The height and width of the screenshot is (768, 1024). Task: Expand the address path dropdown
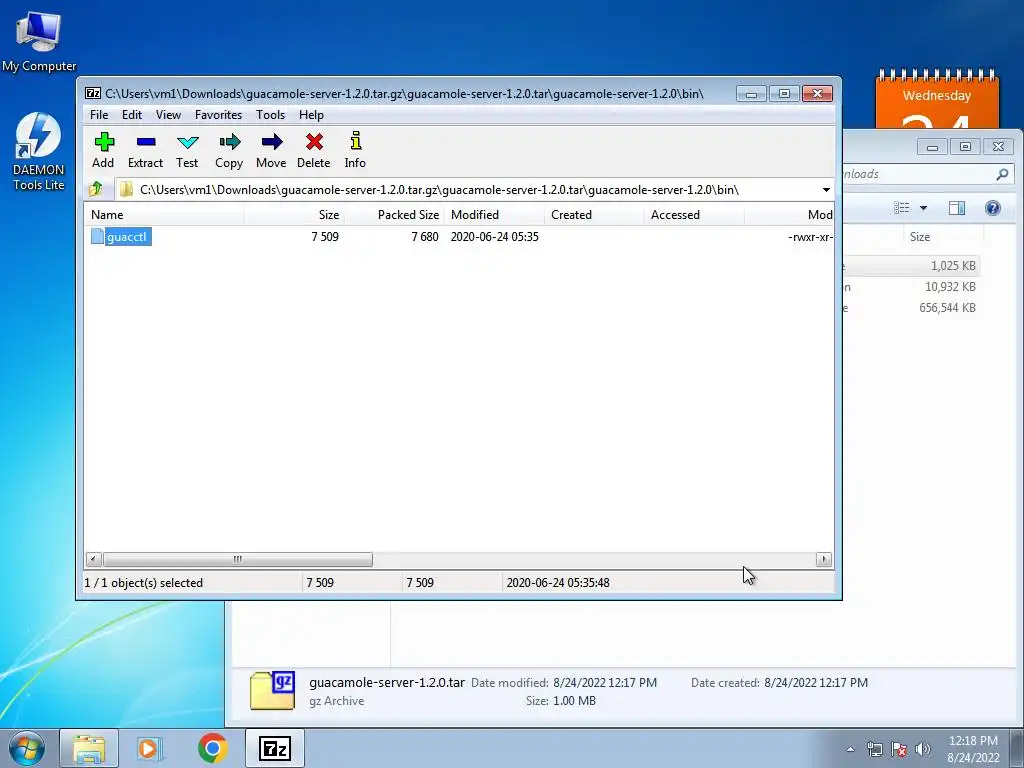point(826,190)
